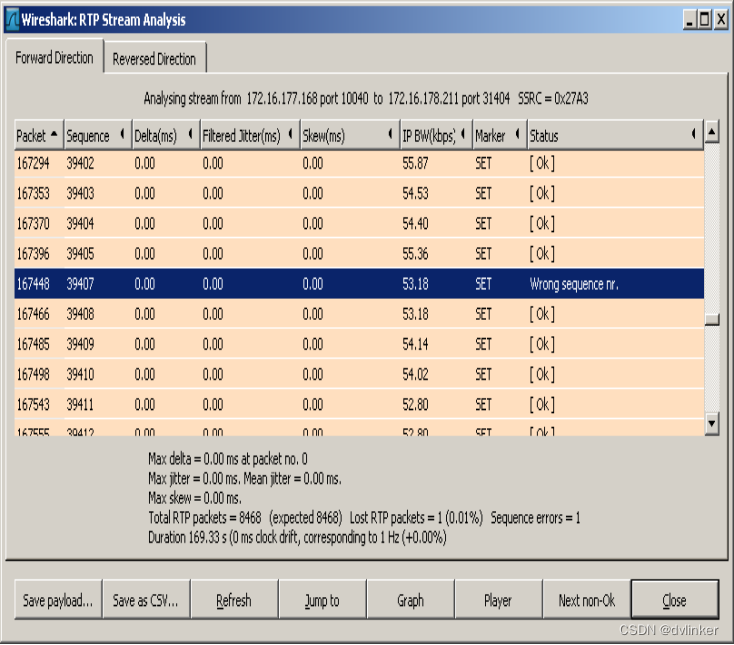Select the row for packet 167498
Viewport: 734px width, 645px height.
(359, 374)
